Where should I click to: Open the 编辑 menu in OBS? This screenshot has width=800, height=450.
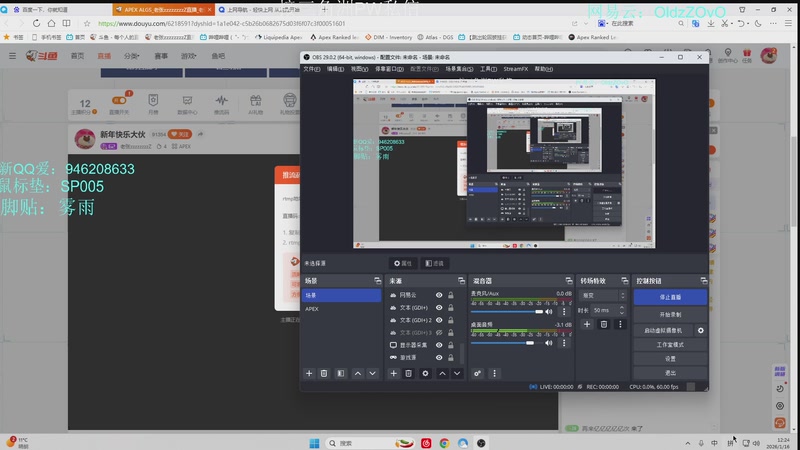pos(335,69)
